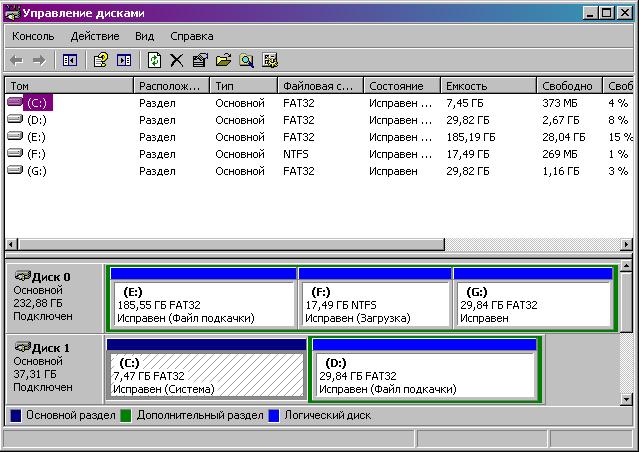Open the Help question-mark toolbar icon
The width and height of the screenshot is (639, 452).
coord(101,60)
